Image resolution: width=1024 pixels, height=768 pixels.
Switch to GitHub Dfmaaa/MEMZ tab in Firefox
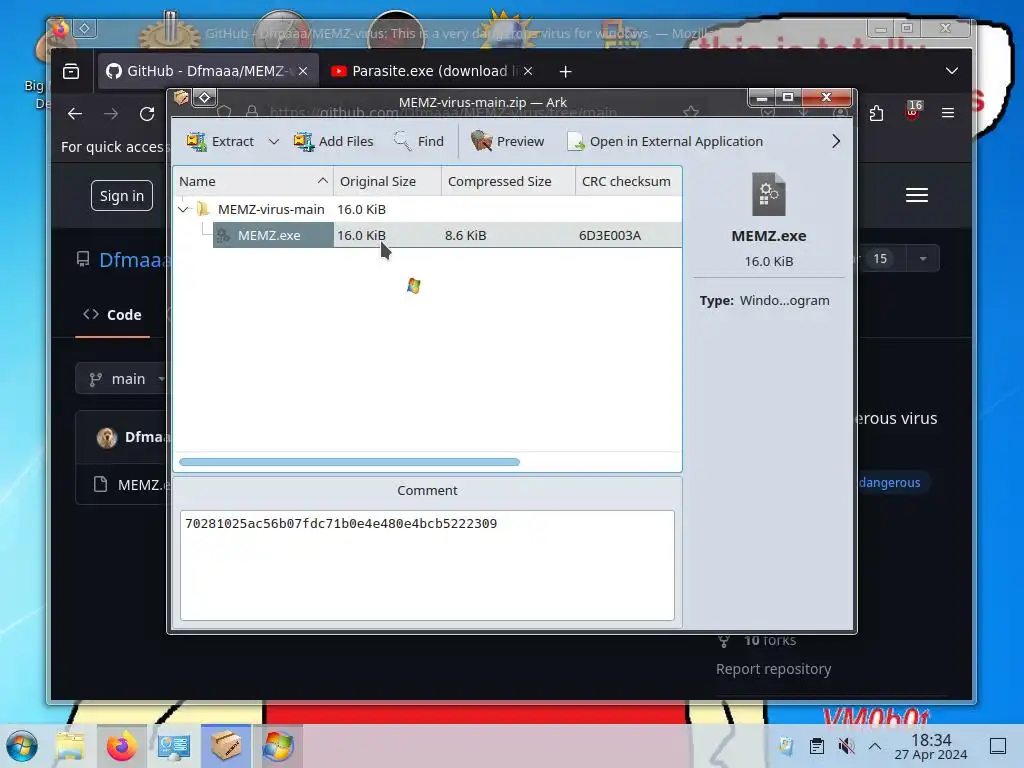pyautogui.click(x=208, y=71)
